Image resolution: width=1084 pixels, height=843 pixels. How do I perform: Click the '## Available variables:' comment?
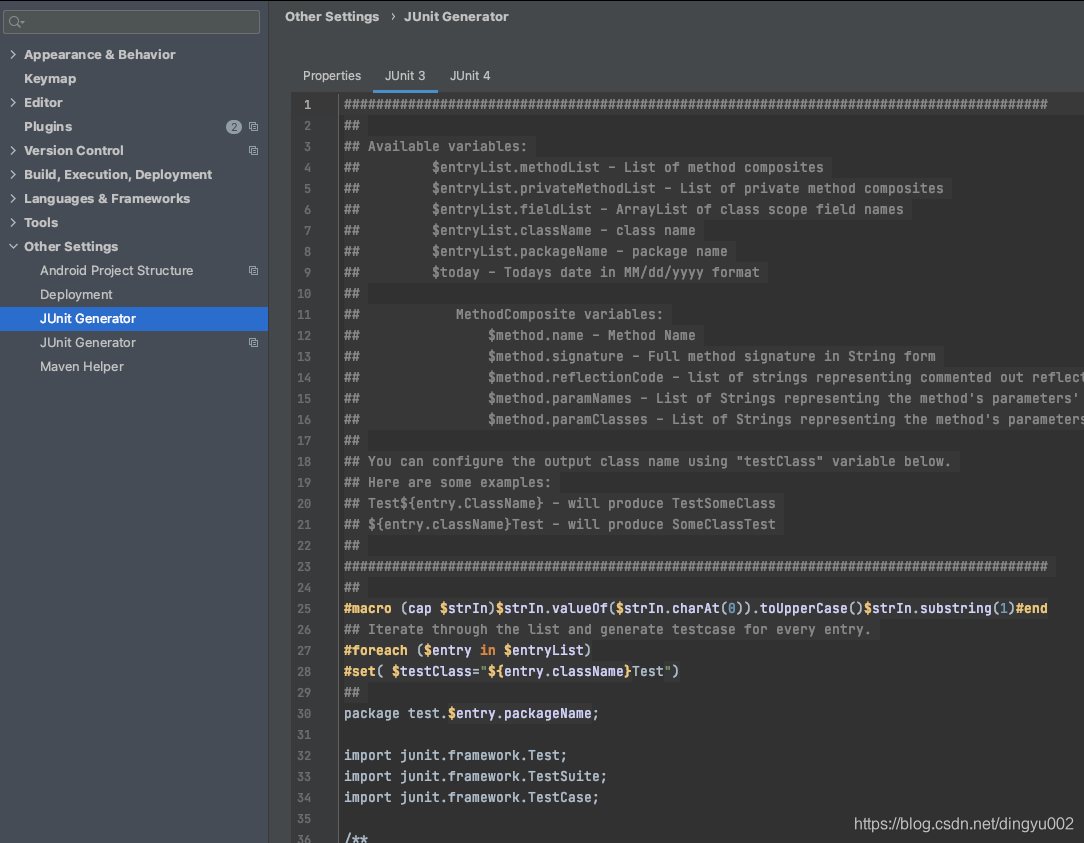click(x=436, y=147)
